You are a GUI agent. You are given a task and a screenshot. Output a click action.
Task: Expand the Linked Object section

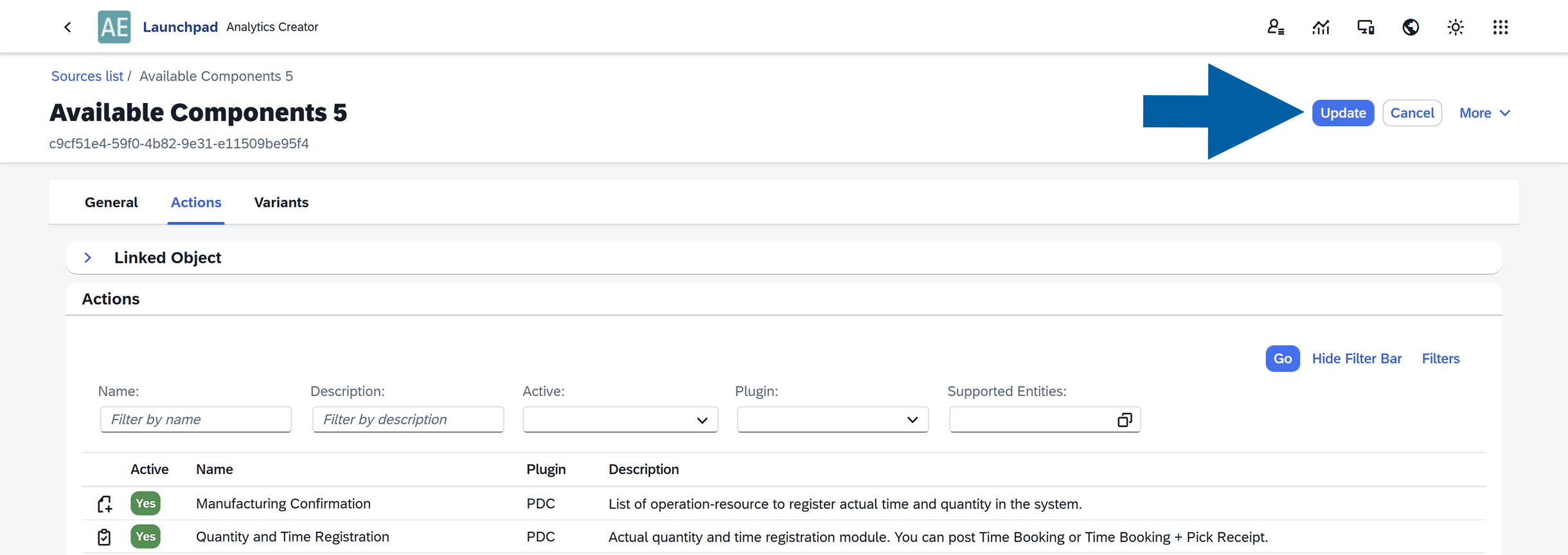pyautogui.click(x=88, y=257)
